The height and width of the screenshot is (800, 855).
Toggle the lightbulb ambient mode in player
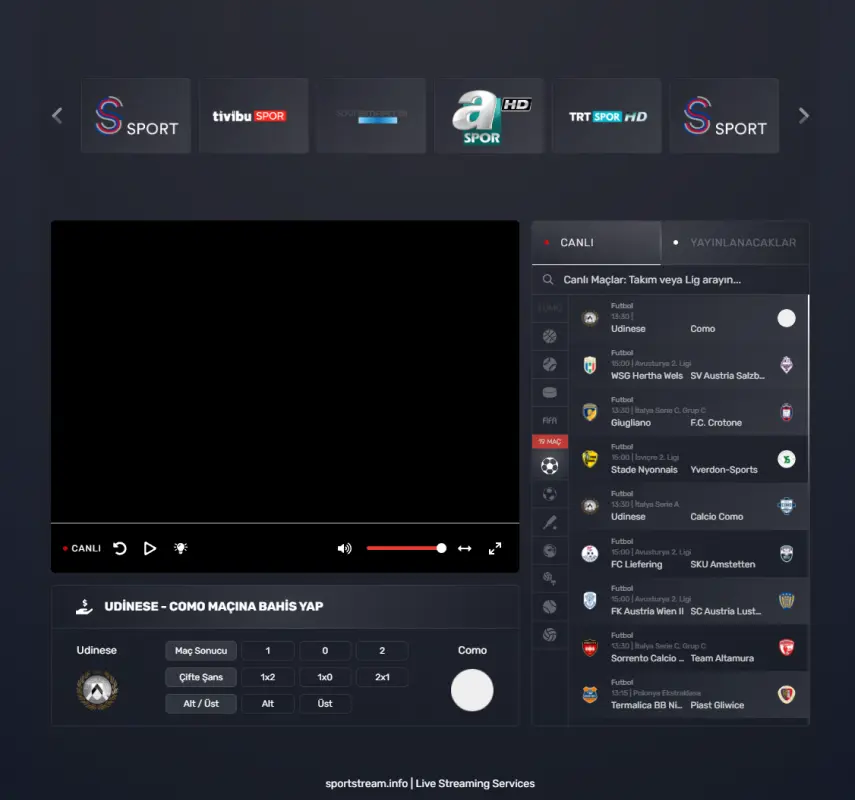tap(180, 548)
